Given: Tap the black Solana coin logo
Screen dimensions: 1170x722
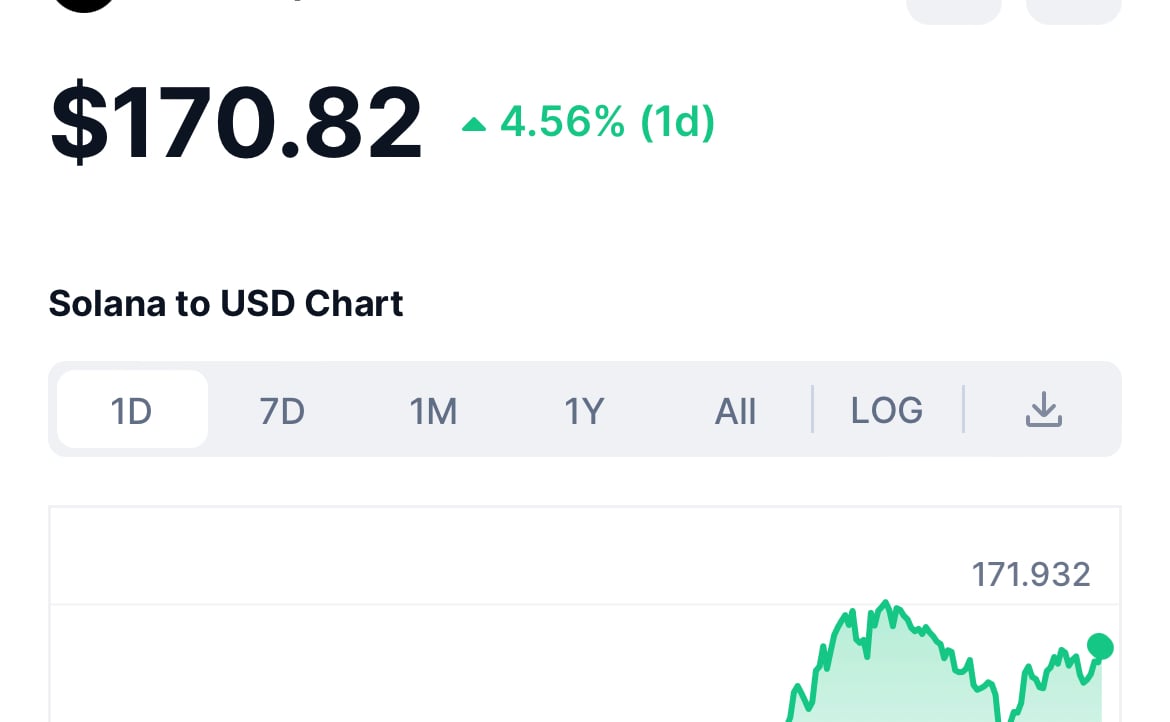Looking at the screenshot, I should click(x=84, y=5).
